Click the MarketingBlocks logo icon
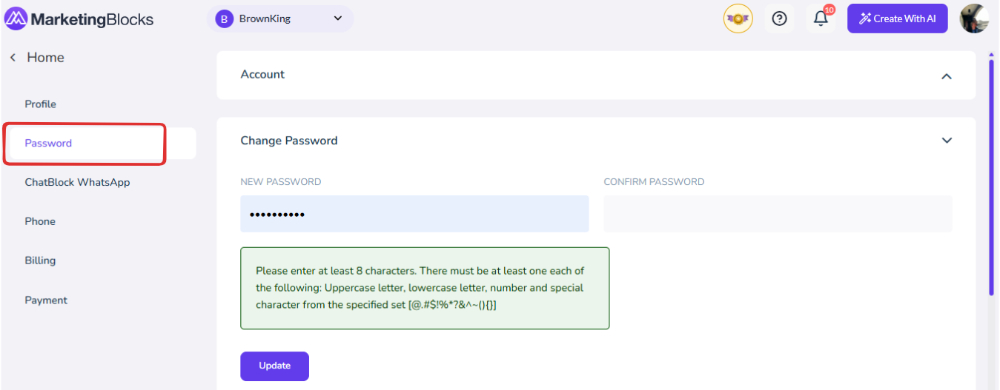Viewport: 1000px width, 390px height. (x=15, y=19)
